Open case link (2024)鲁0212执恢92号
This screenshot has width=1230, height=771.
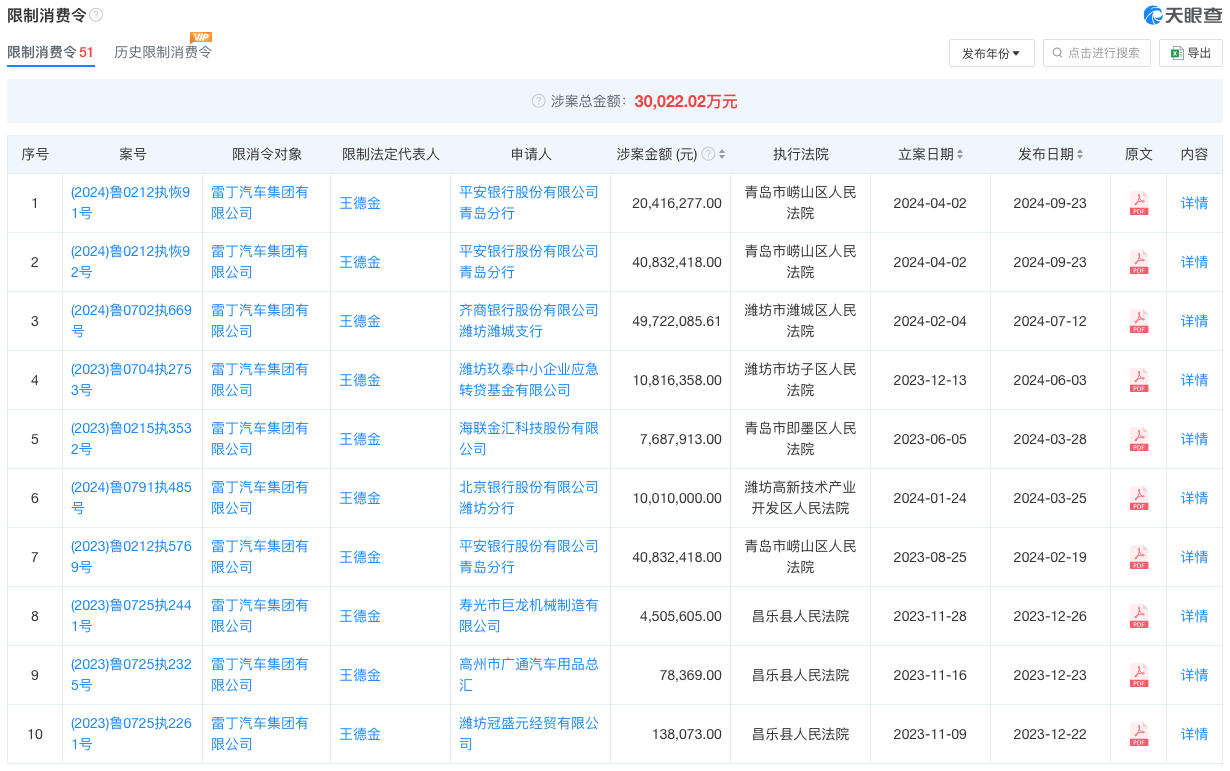130,262
